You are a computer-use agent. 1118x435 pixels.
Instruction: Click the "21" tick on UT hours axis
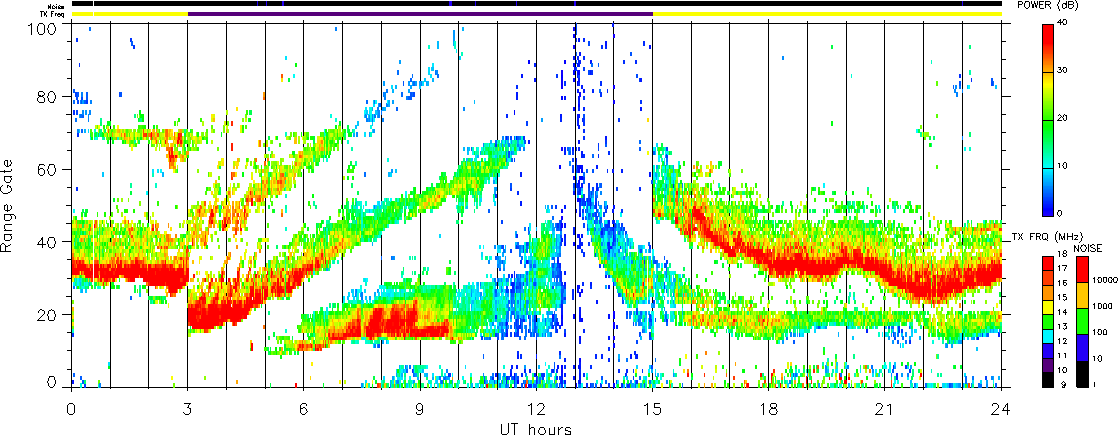885,409
